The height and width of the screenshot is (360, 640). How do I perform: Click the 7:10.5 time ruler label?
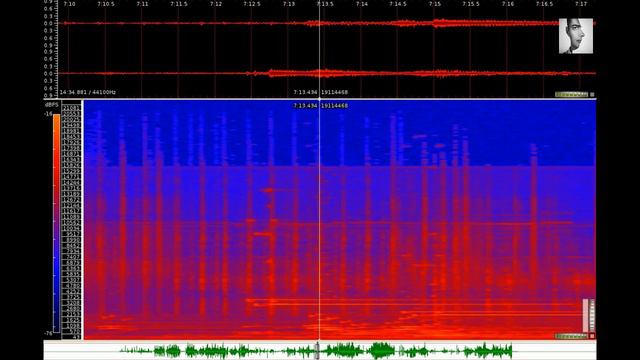(x=106, y=4)
